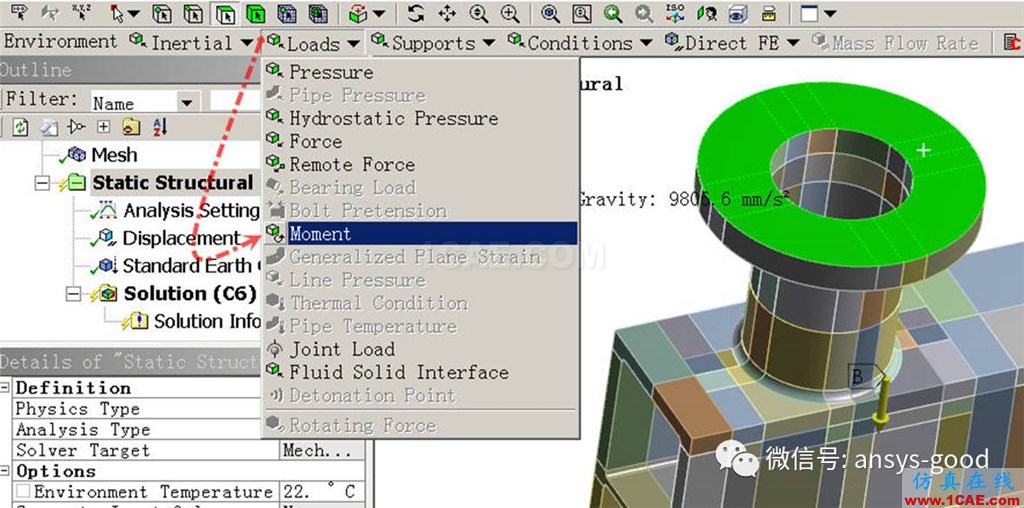The width and height of the screenshot is (1024, 508).
Task: Open Extend Selection dropdown arrow
Action: [378, 13]
